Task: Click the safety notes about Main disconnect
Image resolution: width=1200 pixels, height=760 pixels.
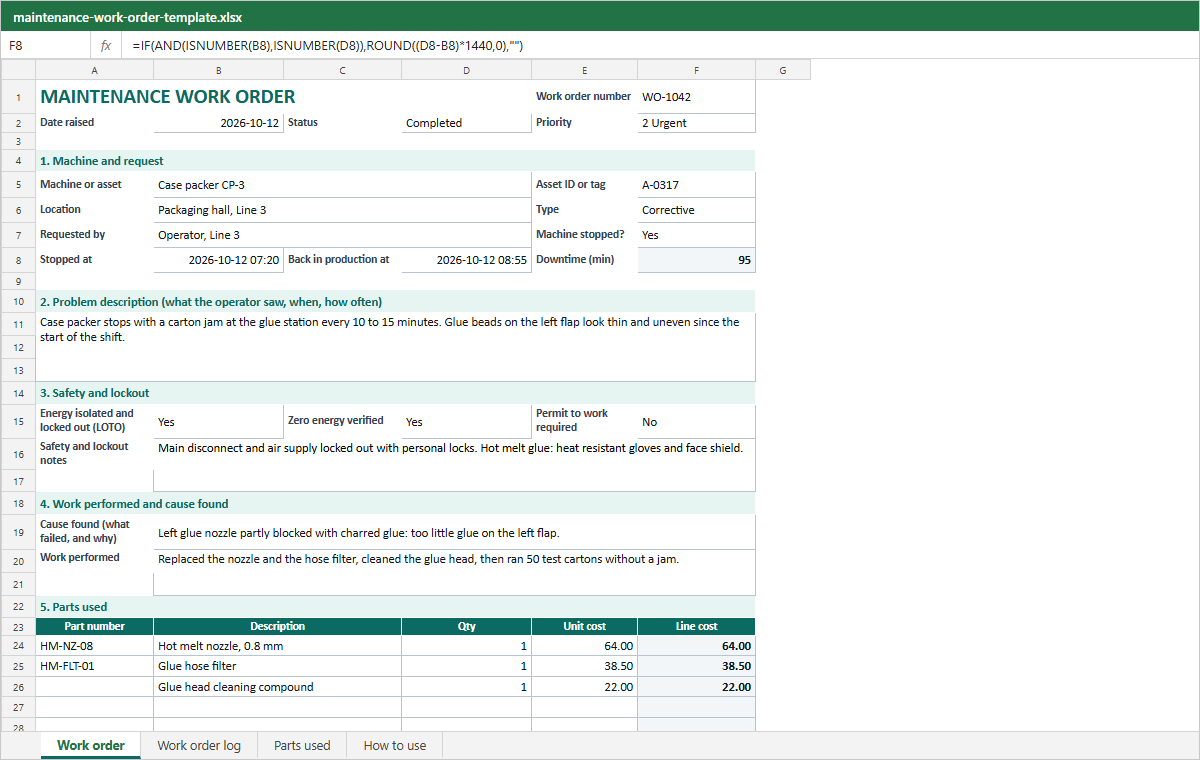Action: (x=455, y=465)
